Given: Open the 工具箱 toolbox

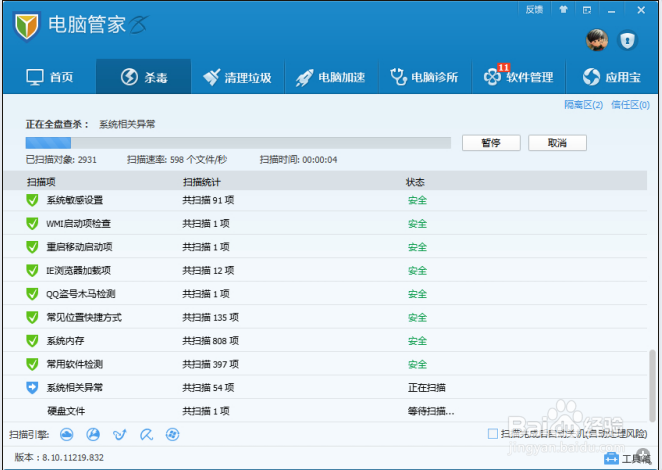Looking at the screenshot, I should click(627, 459).
